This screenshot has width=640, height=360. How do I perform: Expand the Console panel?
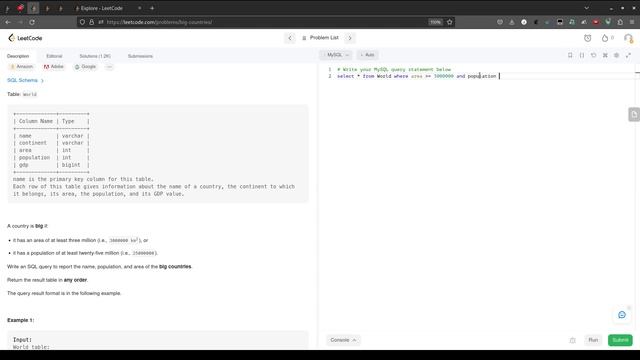tap(343, 340)
